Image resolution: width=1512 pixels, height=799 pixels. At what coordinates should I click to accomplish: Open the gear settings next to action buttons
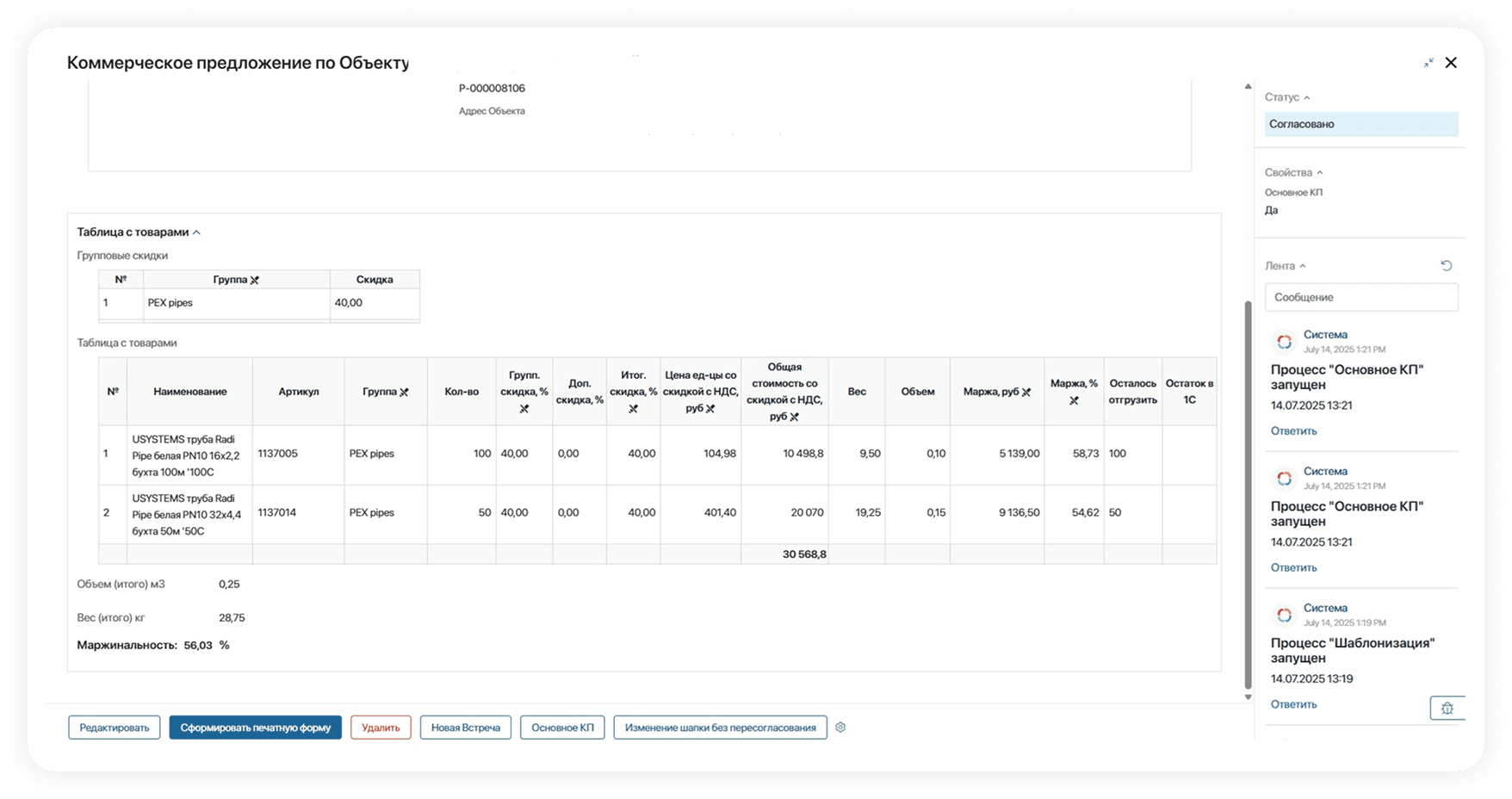(x=840, y=728)
